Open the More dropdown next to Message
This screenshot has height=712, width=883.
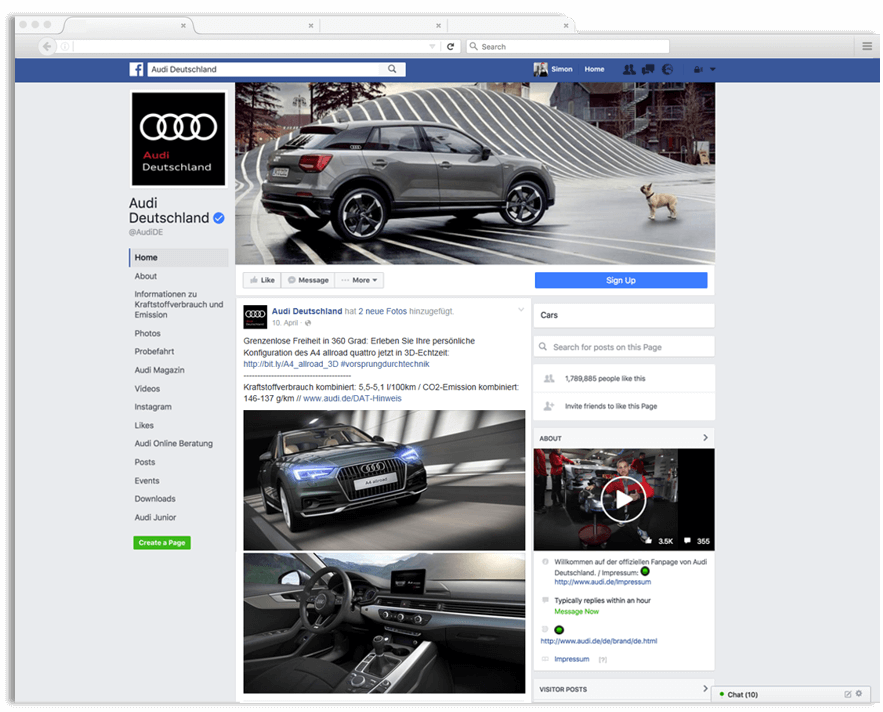click(360, 279)
